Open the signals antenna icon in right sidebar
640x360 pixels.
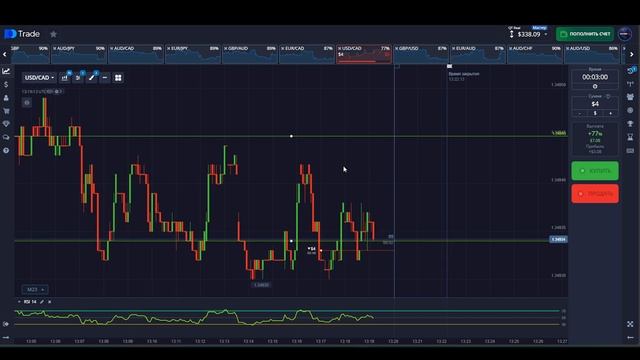[631, 84]
